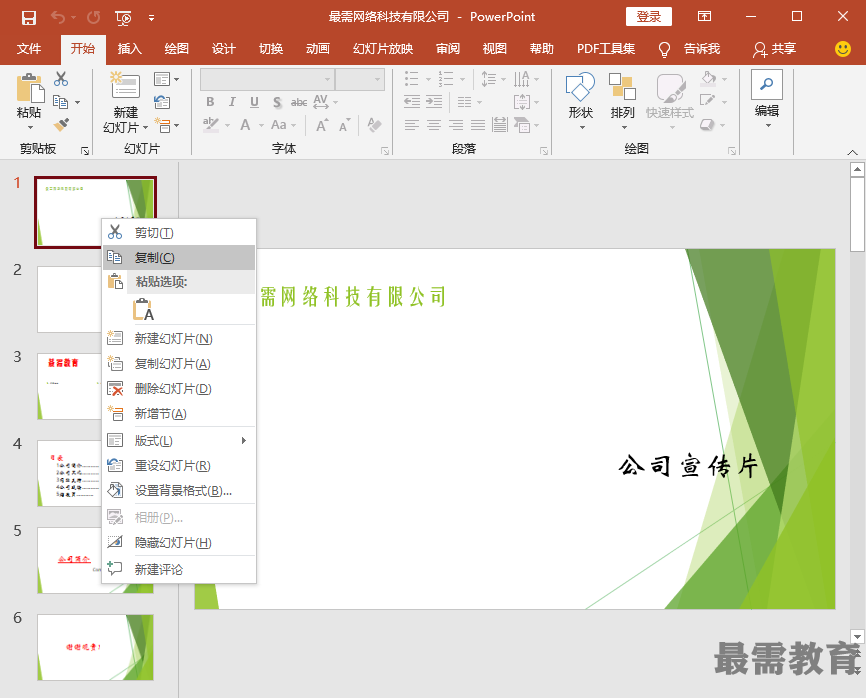Screen dimensions: 866x698
Task: Click the Save icon in quick access toolbar
Action: (29, 18)
